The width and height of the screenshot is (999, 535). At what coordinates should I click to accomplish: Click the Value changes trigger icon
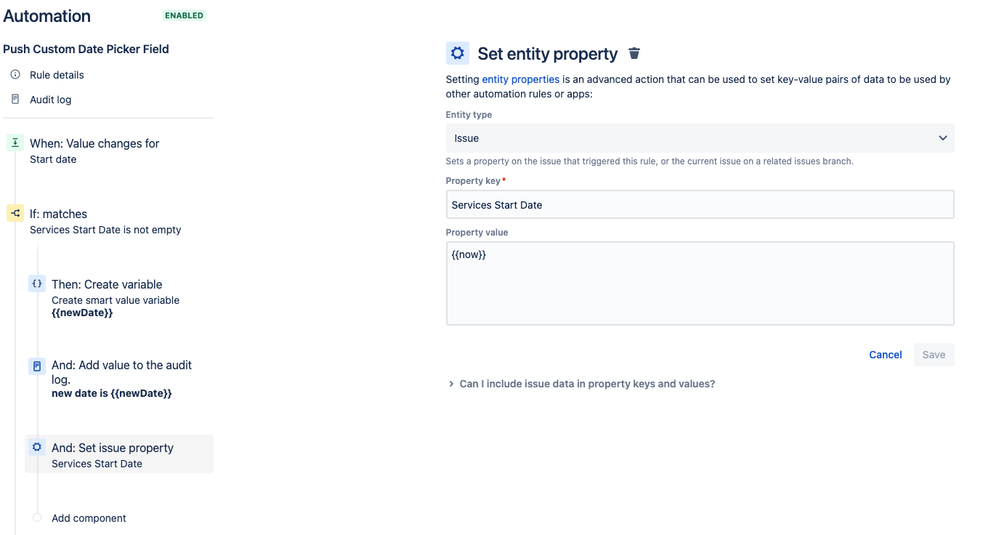(x=15, y=143)
